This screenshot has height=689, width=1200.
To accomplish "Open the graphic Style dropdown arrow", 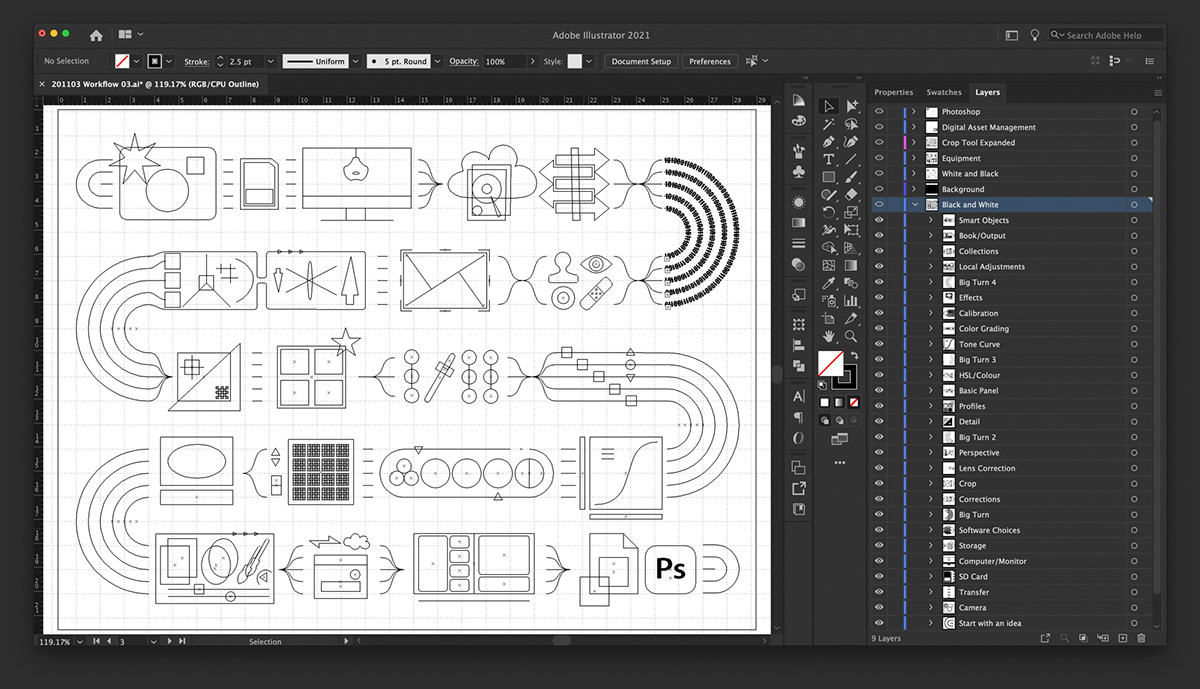I will click(591, 61).
